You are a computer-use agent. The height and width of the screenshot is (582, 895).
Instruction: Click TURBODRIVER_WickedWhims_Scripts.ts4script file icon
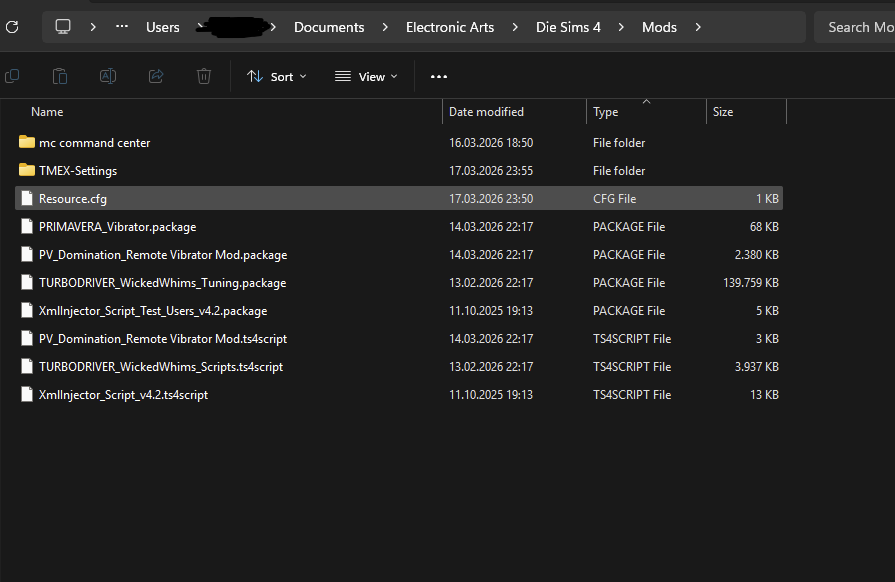click(27, 366)
